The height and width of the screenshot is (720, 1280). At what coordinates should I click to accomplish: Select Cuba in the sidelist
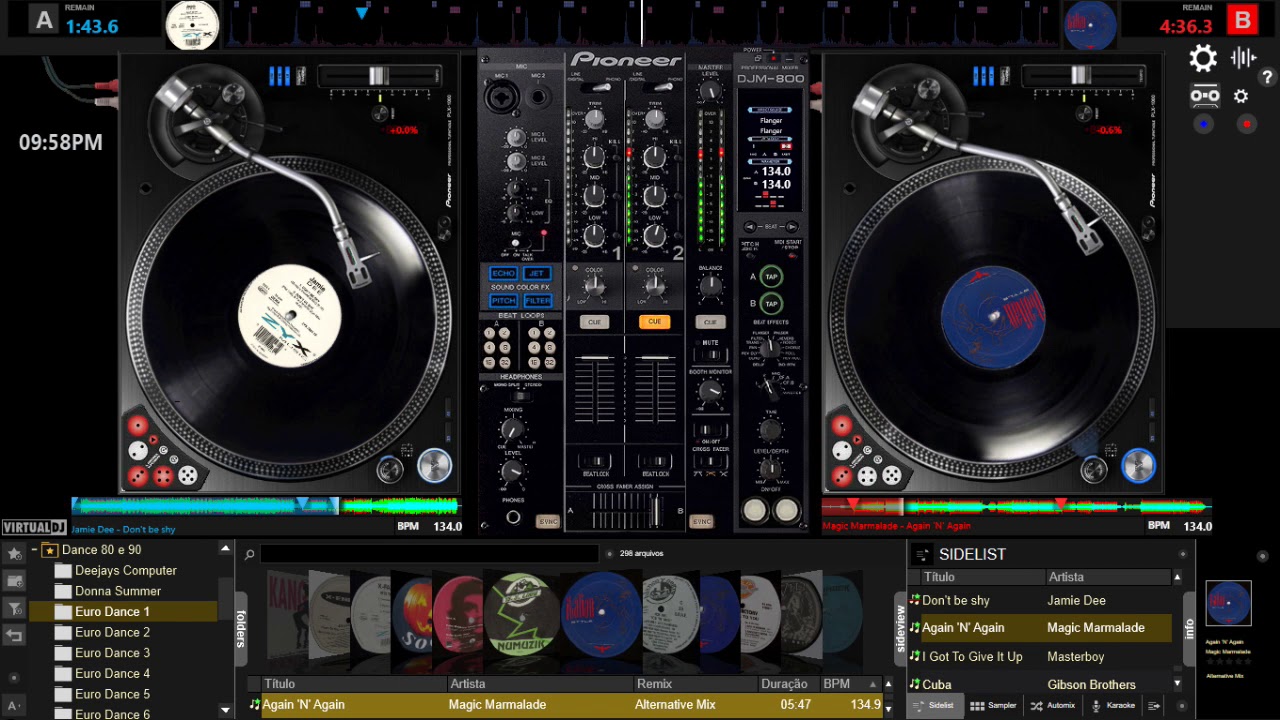(1040, 685)
